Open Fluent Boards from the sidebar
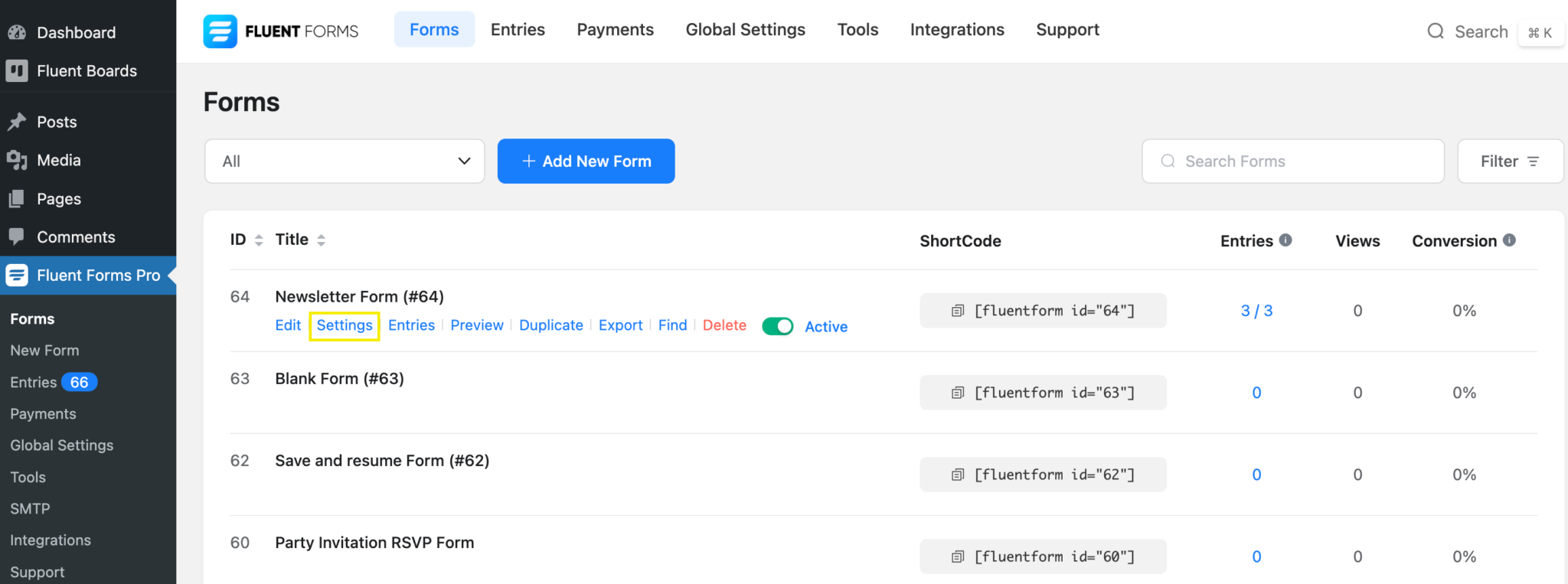The width and height of the screenshot is (1568, 584). coord(87,71)
